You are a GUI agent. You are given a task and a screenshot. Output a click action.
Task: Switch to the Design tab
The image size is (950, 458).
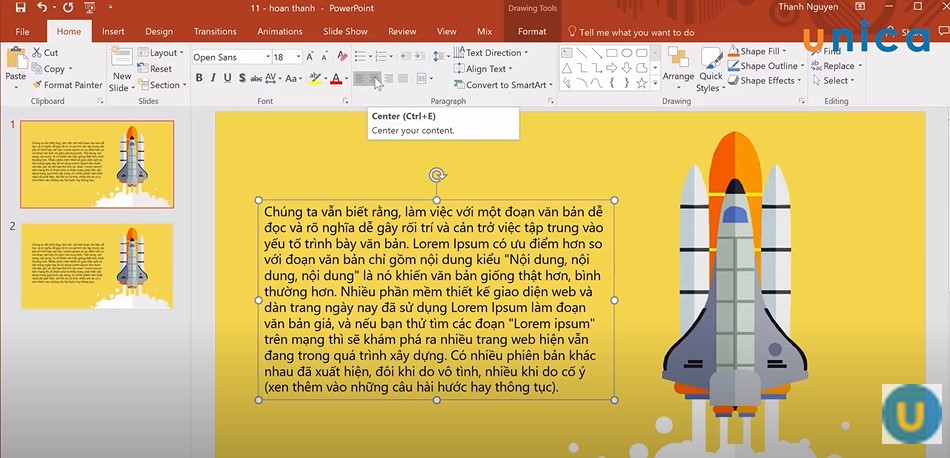point(159,32)
